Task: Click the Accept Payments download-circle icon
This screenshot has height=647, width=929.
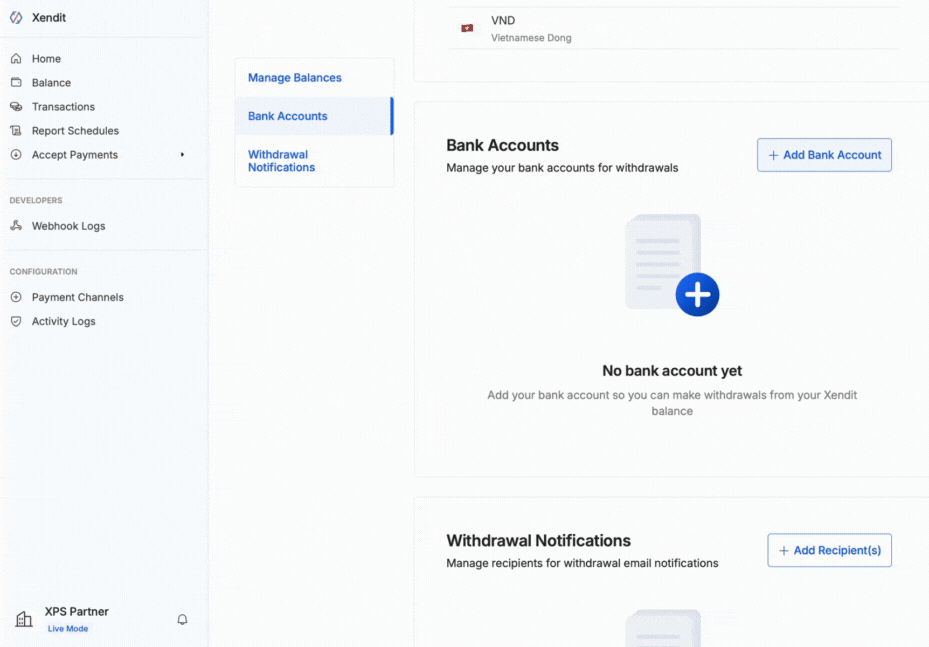Action: click(16, 155)
